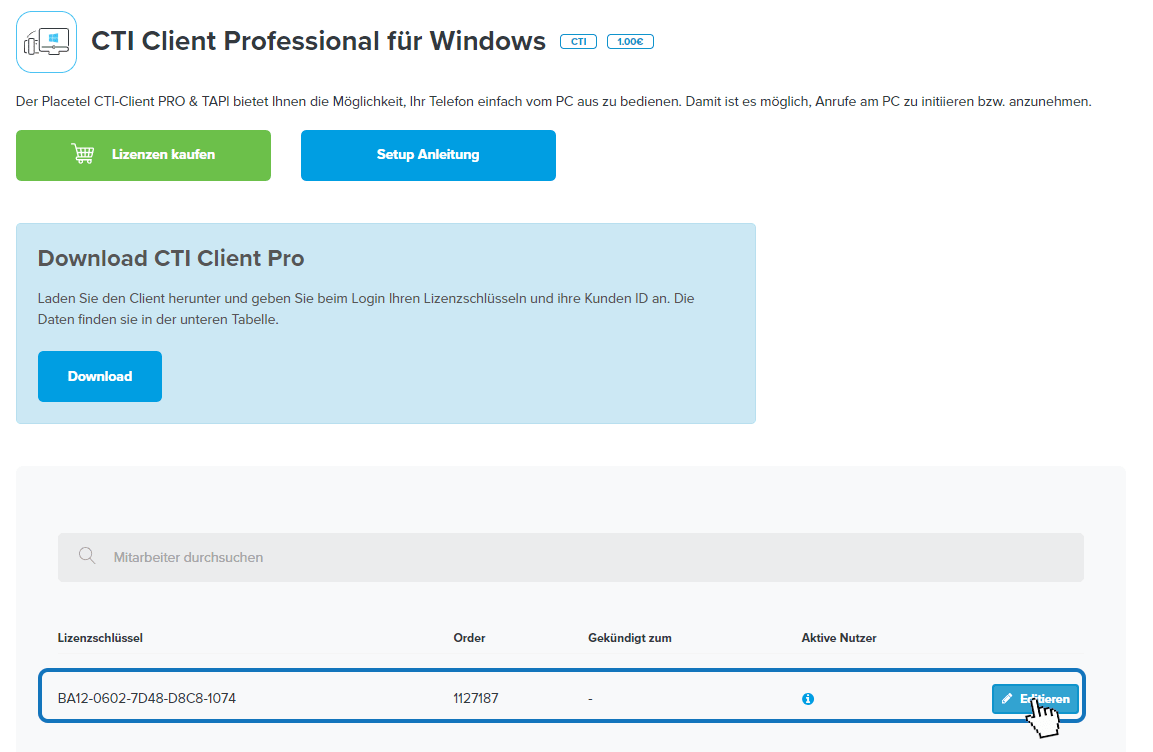
Task: Open the Setup Anleitung guide
Action: pos(428,155)
